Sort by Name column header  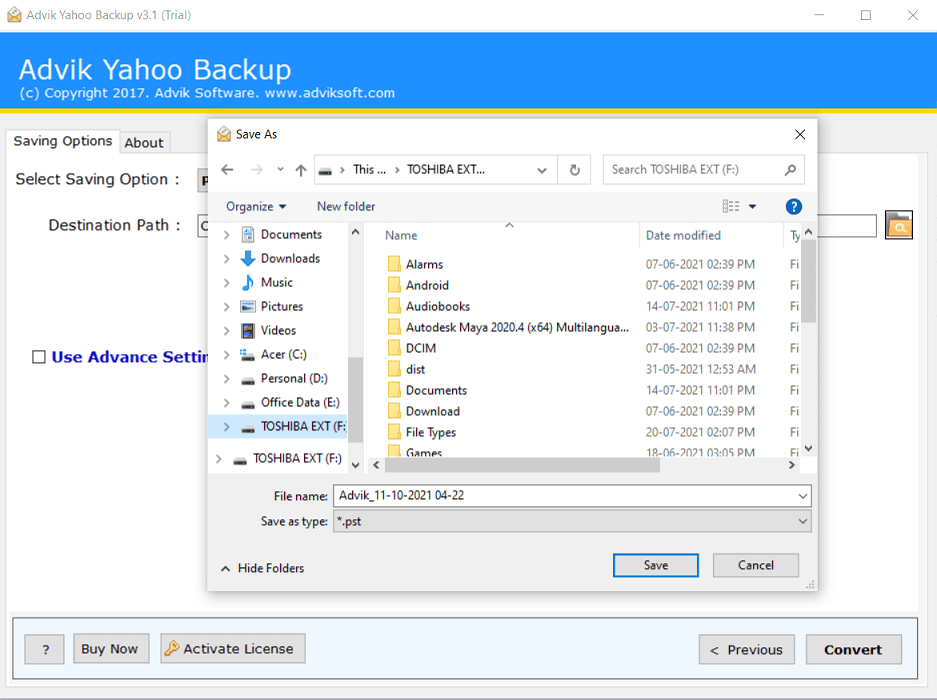click(401, 236)
